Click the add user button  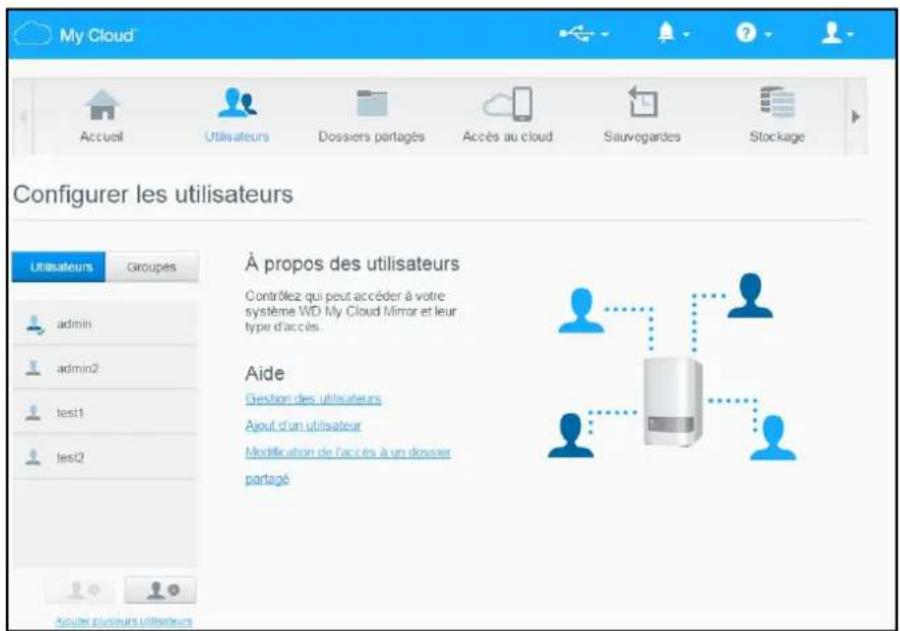[161, 590]
